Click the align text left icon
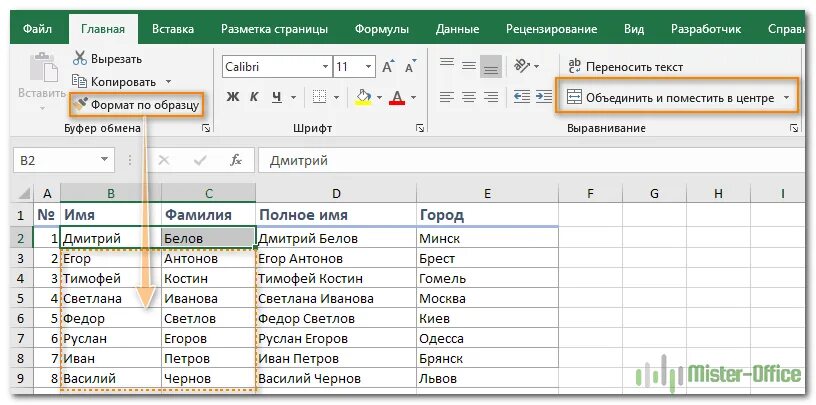This screenshot has height=405, width=816. (x=446, y=97)
